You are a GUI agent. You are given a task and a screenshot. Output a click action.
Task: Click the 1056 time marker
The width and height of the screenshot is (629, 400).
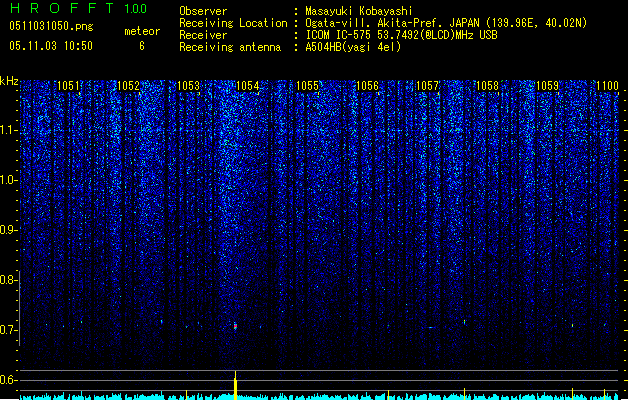(367, 86)
